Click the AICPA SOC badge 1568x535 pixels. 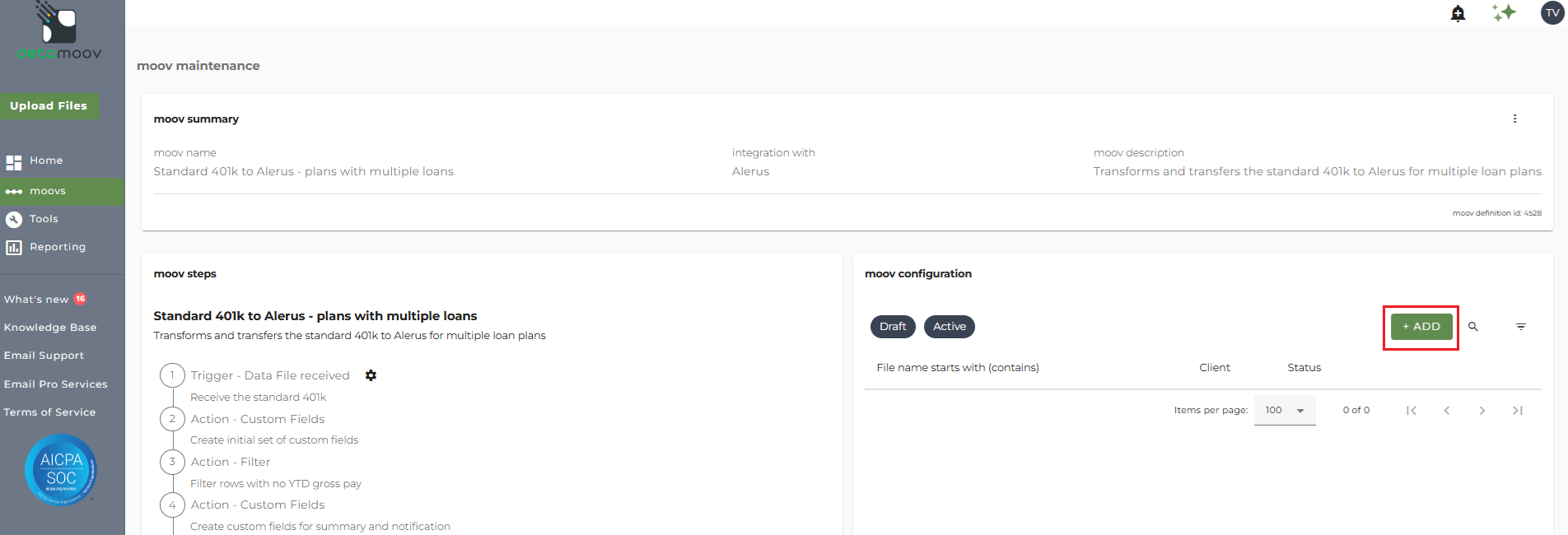click(61, 470)
